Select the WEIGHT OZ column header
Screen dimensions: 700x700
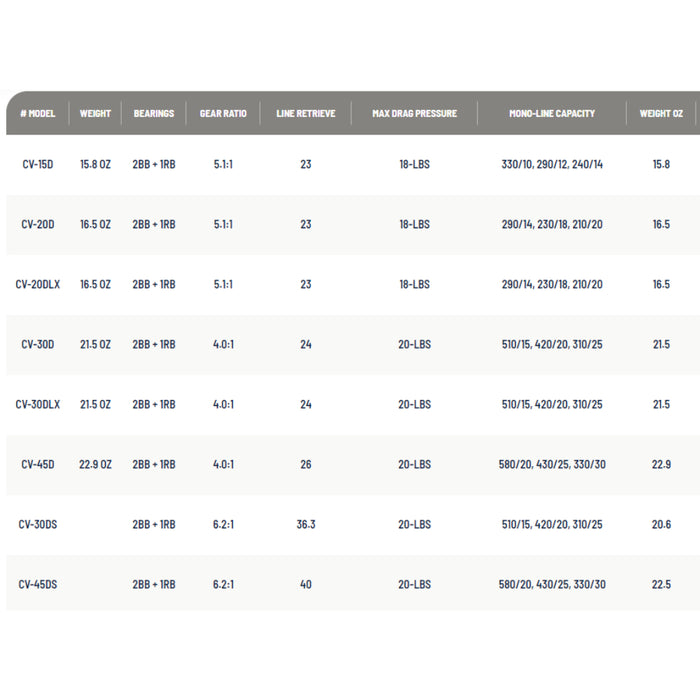point(661,113)
